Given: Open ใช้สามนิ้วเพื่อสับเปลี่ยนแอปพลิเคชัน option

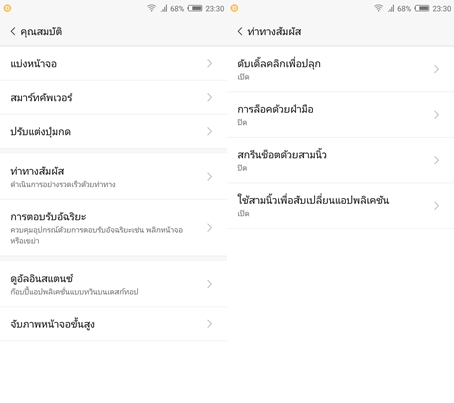Looking at the screenshot, I should (x=340, y=206).
